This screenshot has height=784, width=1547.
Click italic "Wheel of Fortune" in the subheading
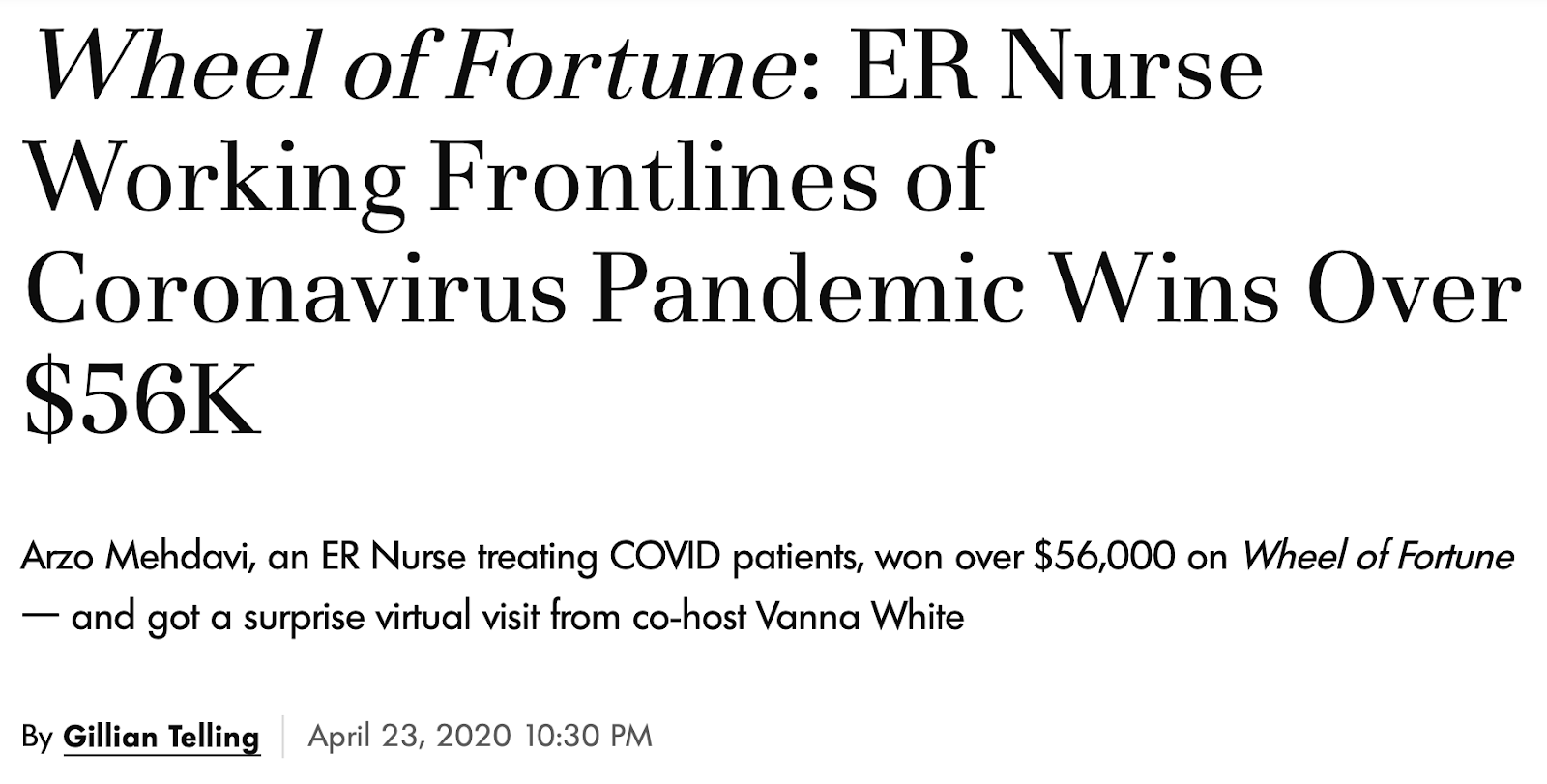pos(1378,557)
